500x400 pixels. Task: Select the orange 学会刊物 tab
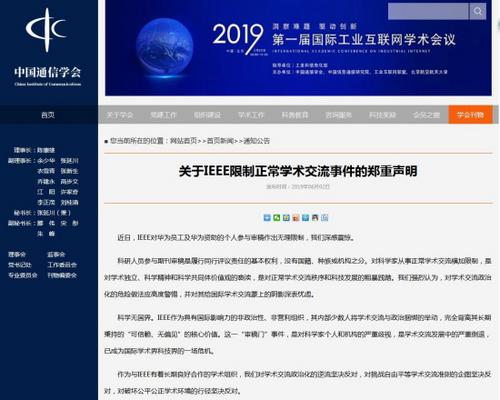coord(470,115)
